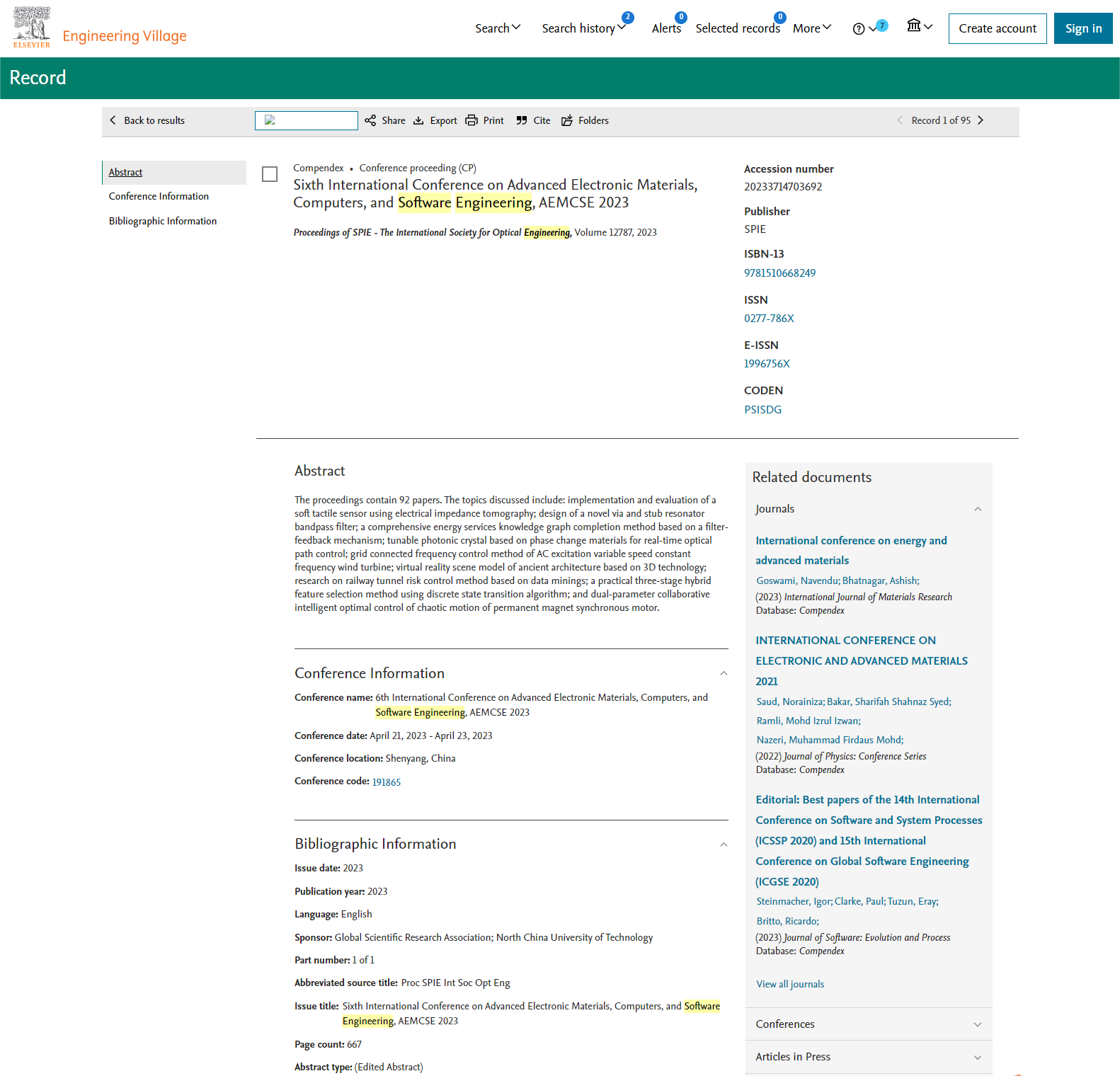Select the Abstract sidebar tab
Image resolution: width=1120 pixels, height=1076 pixels.
(x=174, y=173)
